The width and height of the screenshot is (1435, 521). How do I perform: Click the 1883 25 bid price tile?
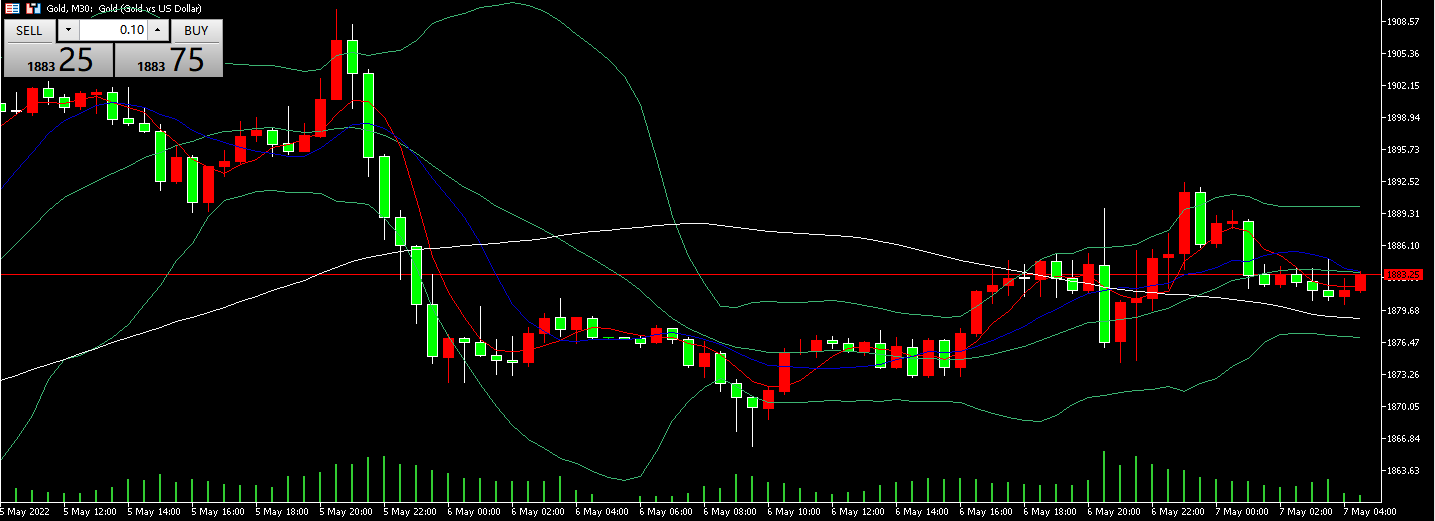tap(58, 60)
